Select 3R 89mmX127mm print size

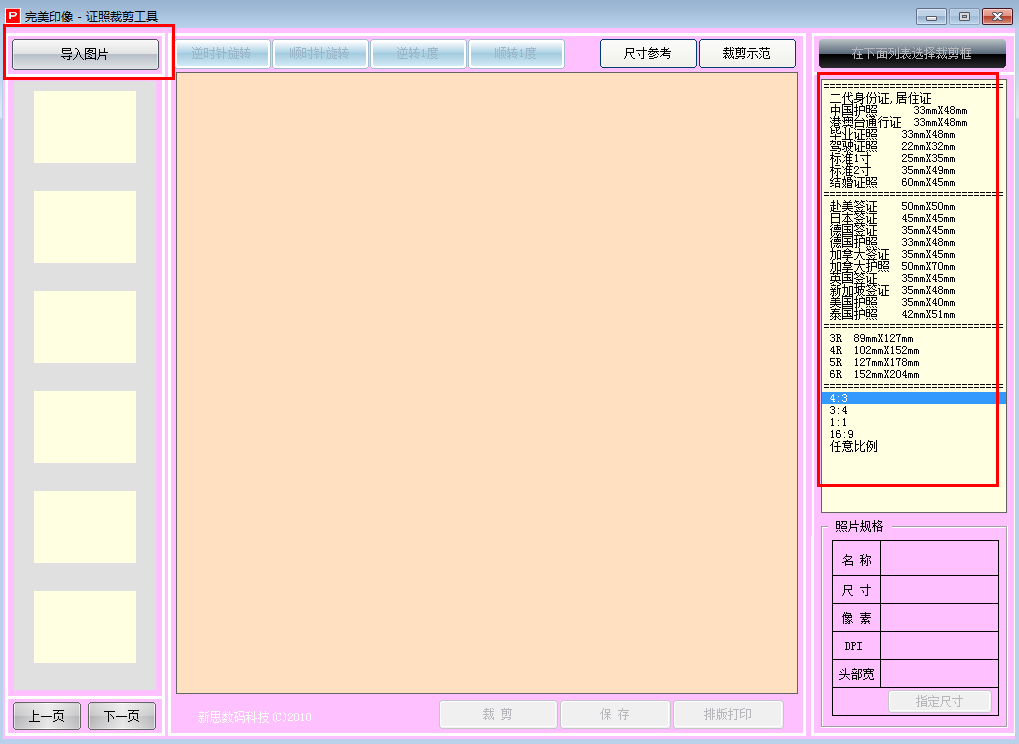(x=913, y=339)
